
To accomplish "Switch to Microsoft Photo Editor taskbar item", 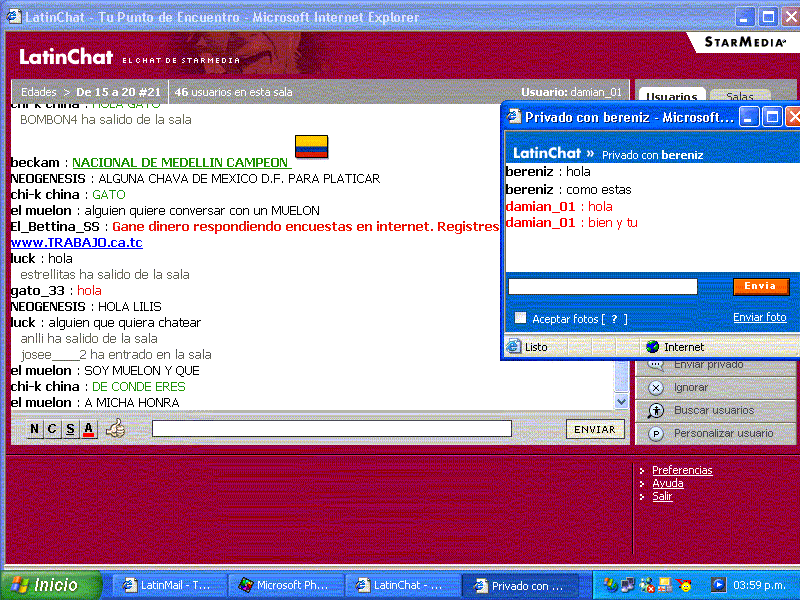I will (x=284, y=585).
